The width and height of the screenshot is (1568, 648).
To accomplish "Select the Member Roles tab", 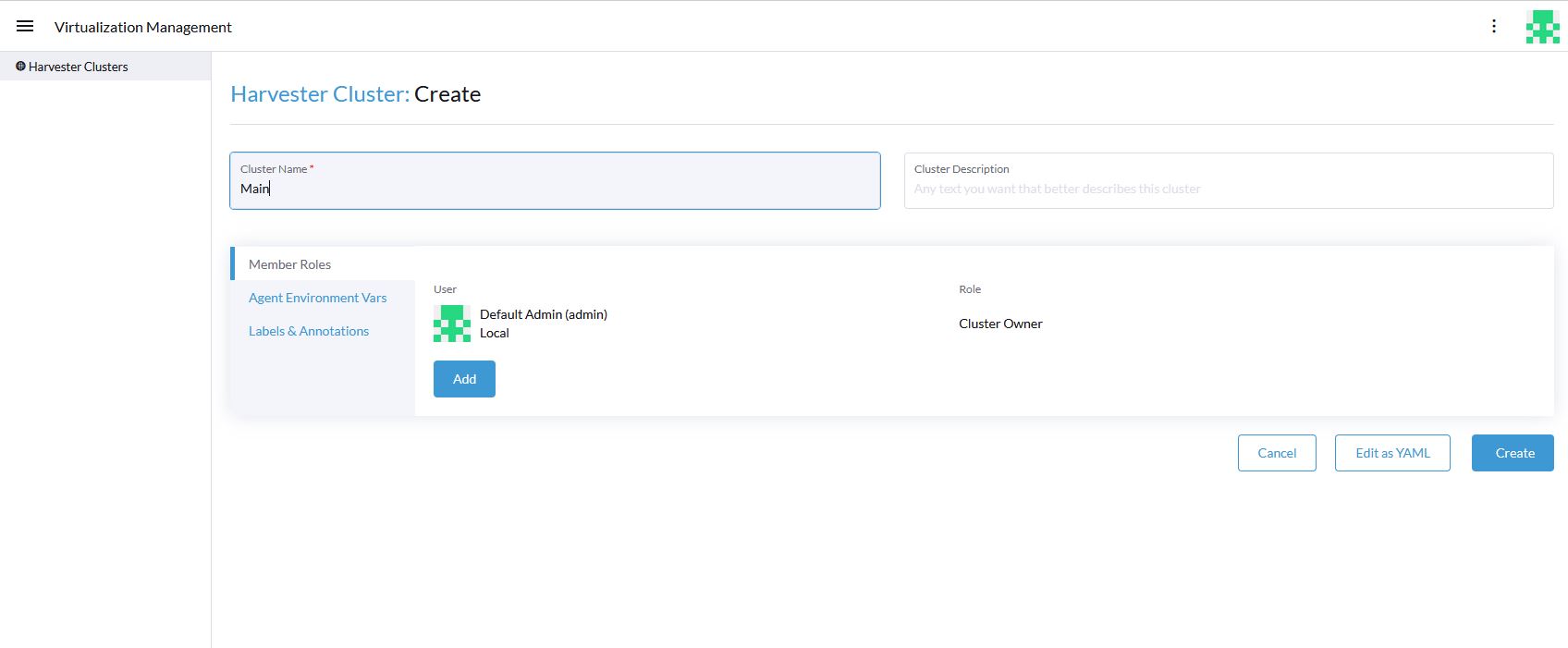I will [323, 264].
